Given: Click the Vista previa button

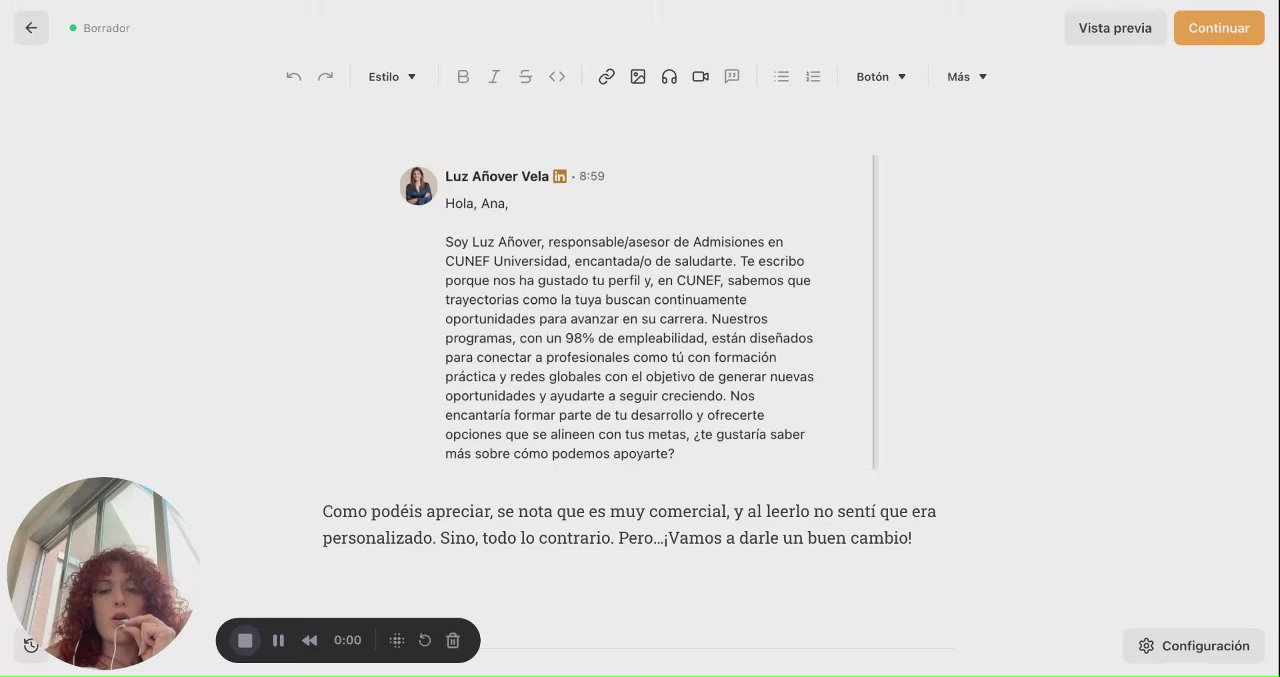Looking at the screenshot, I should point(1115,28).
